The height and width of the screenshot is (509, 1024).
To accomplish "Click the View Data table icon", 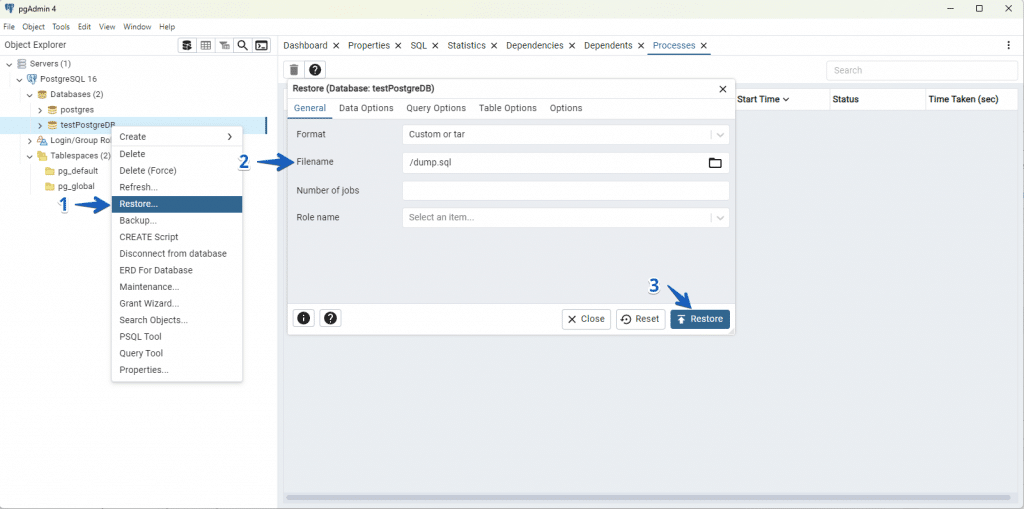I will coord(206,45).
